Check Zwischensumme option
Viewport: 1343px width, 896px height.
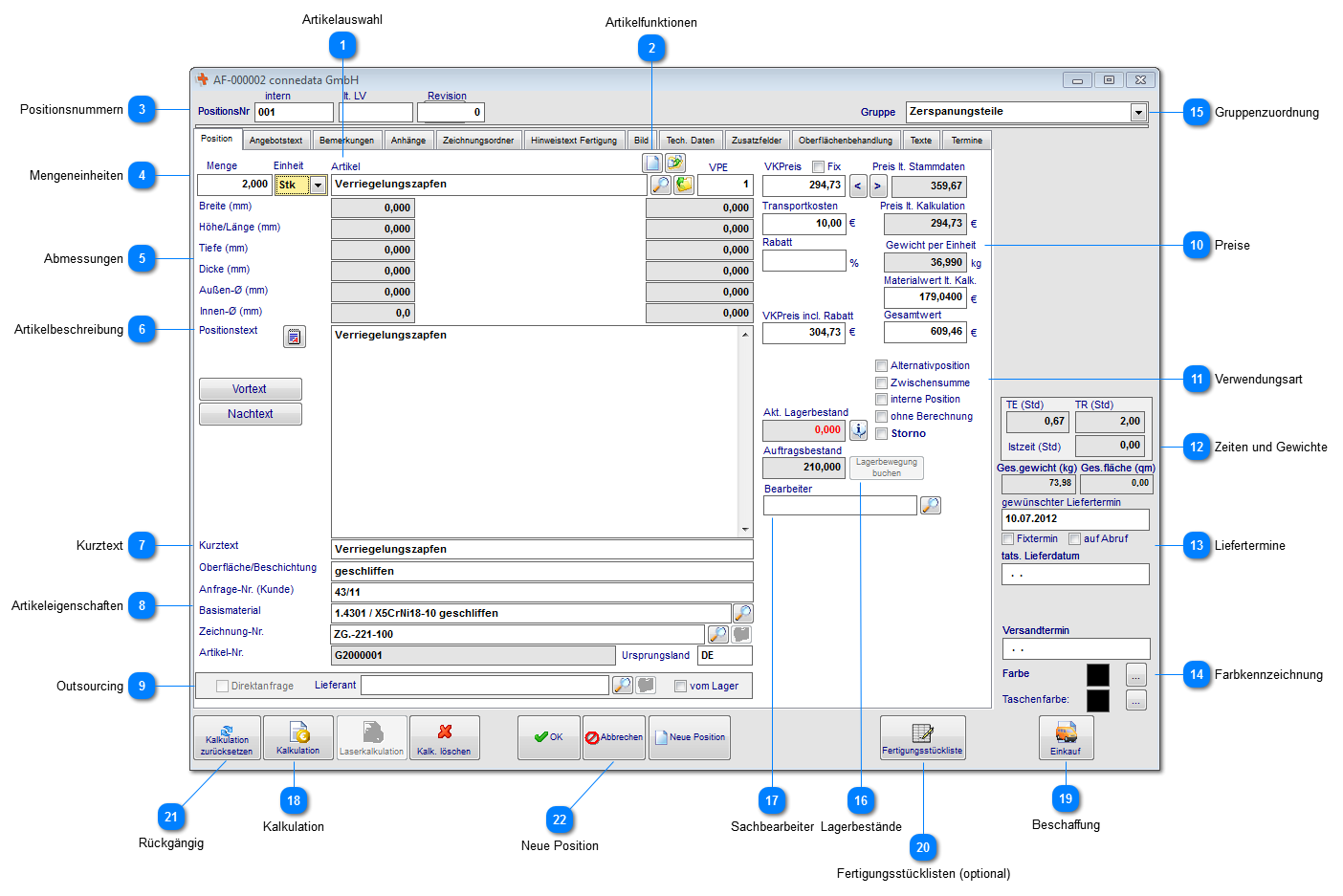coord(881,382)
